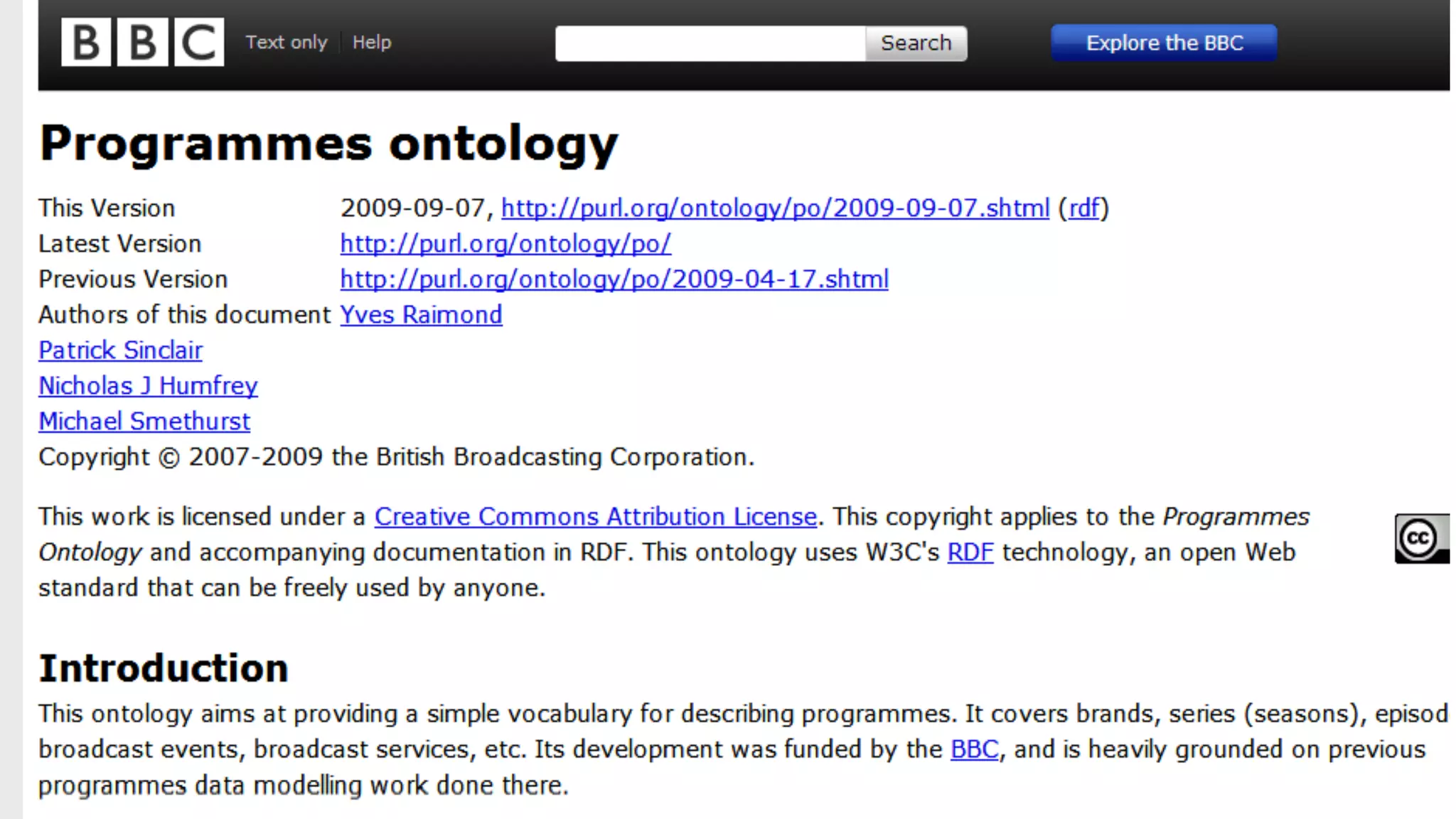
Task: Open the RDF technology link
Action: tap(970, 552)
